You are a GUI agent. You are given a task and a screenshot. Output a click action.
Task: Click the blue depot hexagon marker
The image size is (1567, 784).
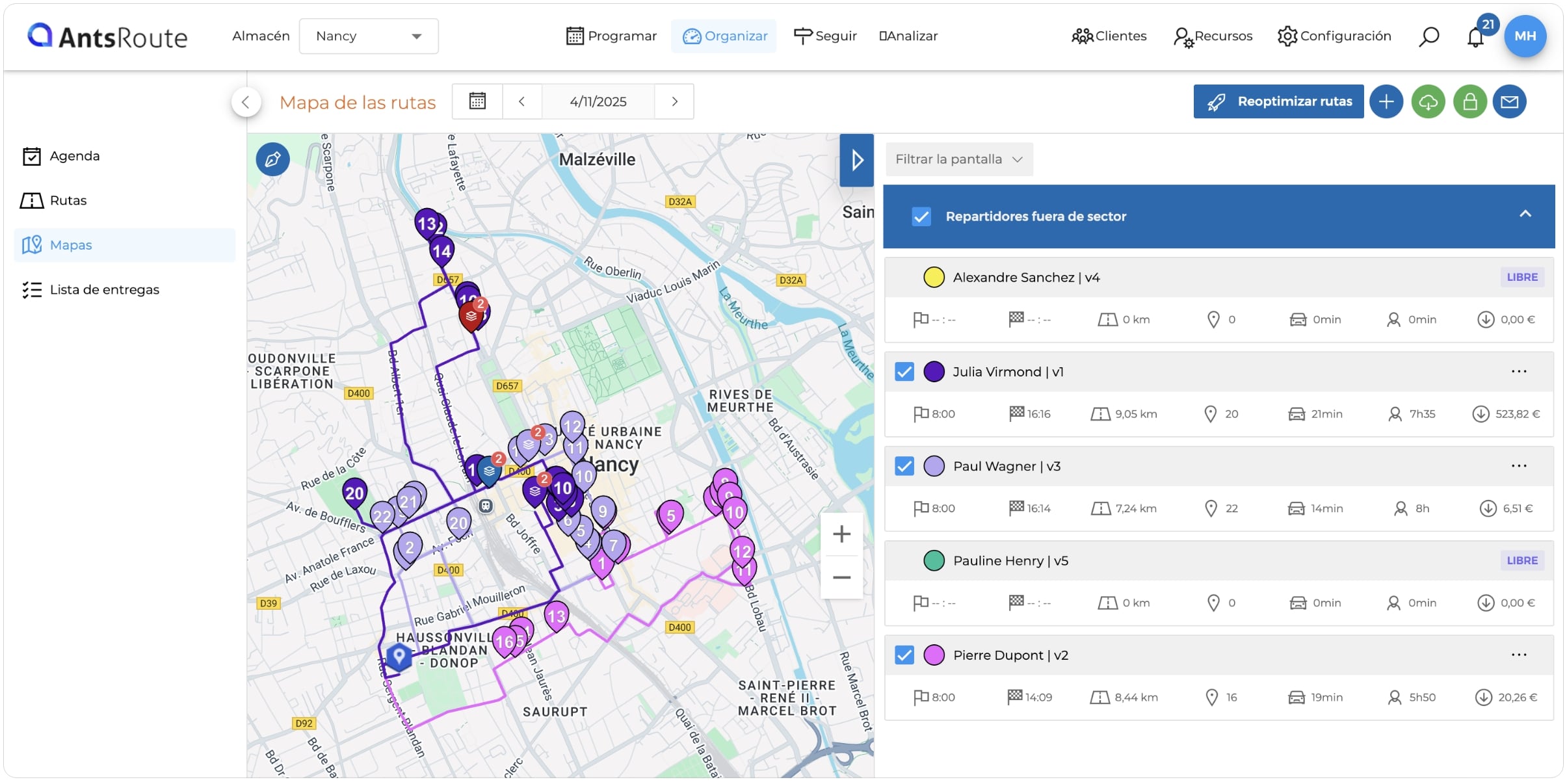[399, 657]
